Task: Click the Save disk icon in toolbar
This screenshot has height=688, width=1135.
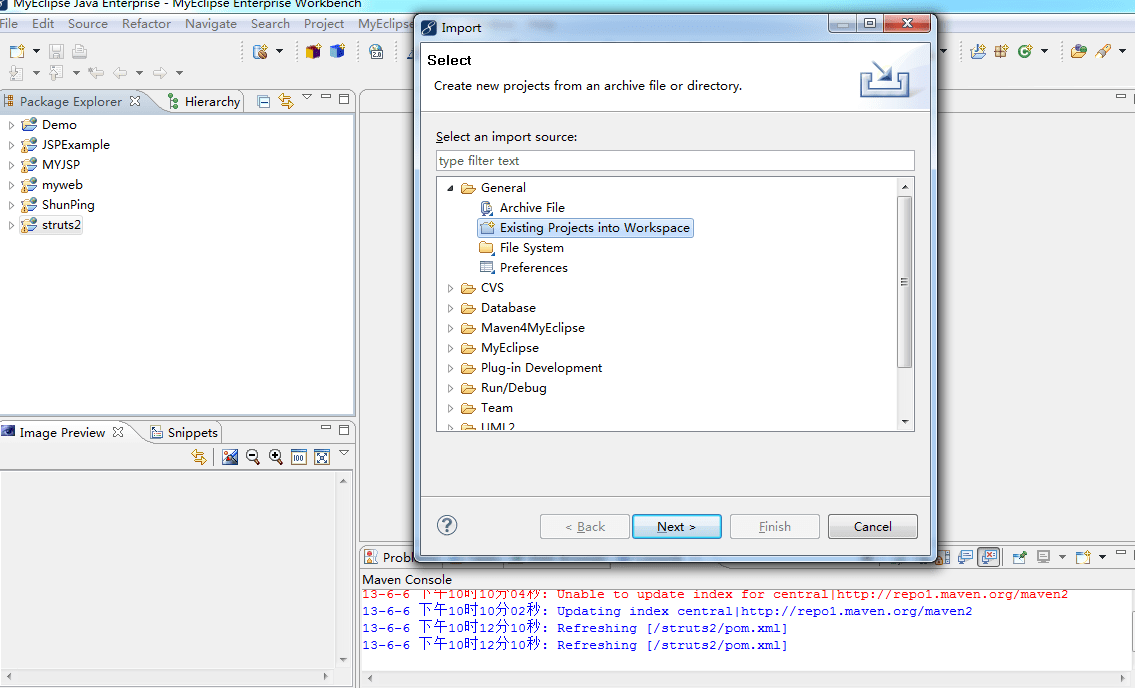Action: coord(56,51)
